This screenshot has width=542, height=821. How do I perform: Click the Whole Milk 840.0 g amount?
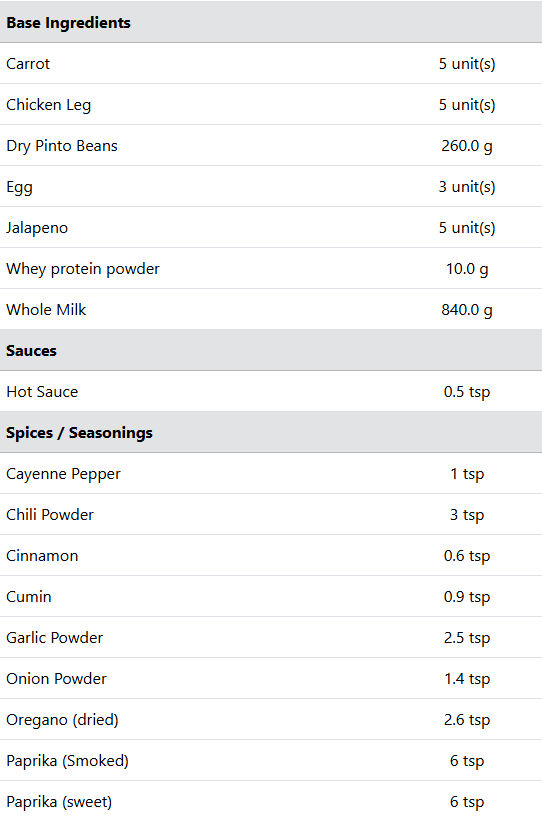(467, 309)
